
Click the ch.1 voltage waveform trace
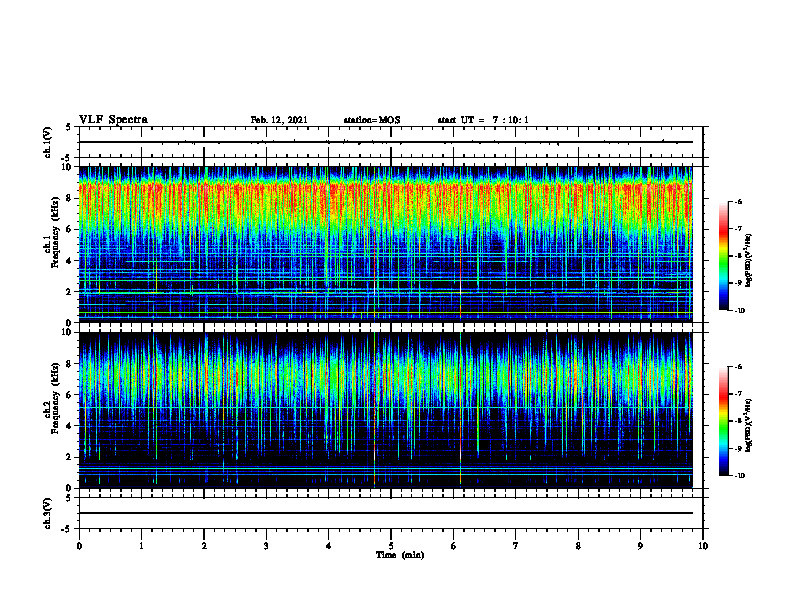pos(386,142)
